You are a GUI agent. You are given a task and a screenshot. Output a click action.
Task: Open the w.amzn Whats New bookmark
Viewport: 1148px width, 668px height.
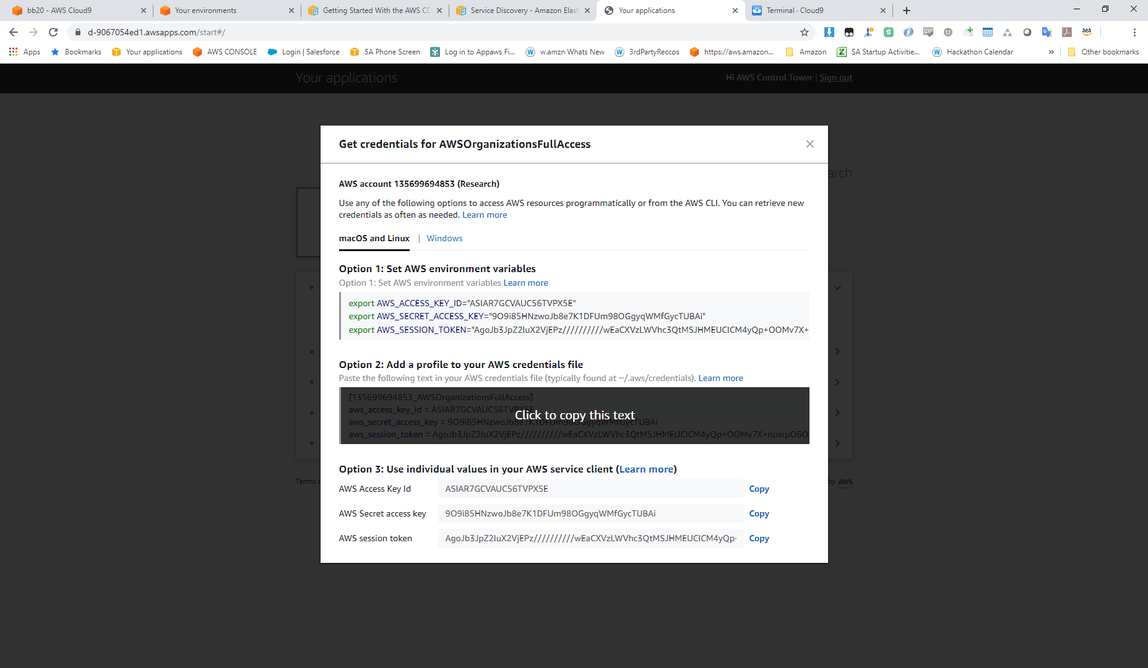[565, 52]
